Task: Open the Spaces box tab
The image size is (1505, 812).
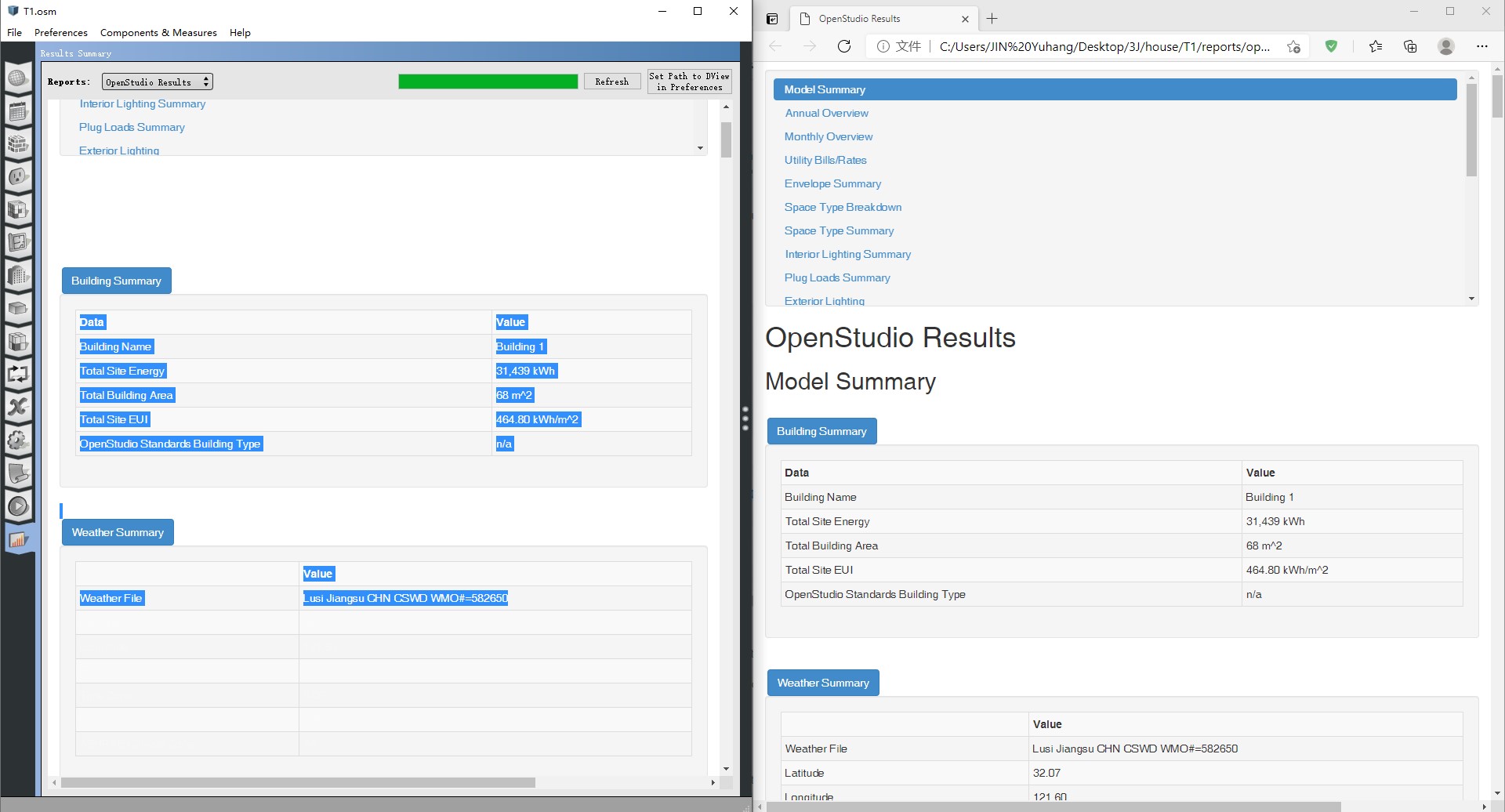Action: coord(18,309)
